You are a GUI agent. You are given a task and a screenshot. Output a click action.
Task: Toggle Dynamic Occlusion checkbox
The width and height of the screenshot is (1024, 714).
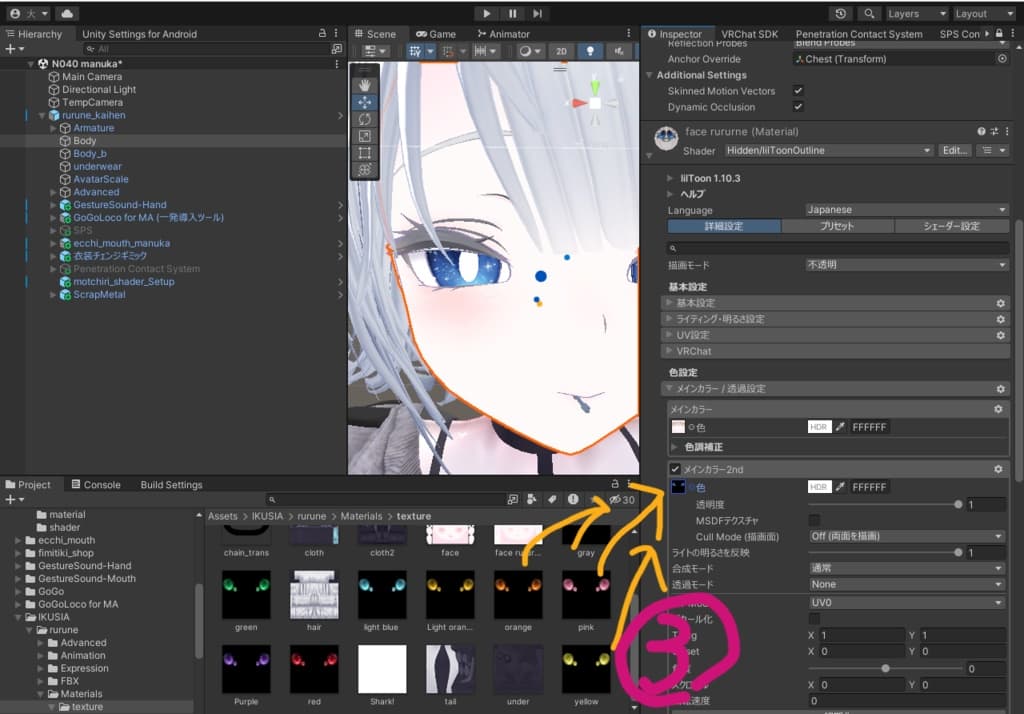[798, 106]
